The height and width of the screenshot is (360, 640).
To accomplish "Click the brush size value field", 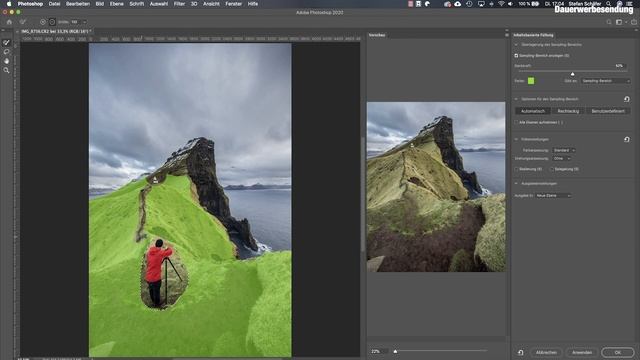I will pyautogui.click(x=76, y=22).
